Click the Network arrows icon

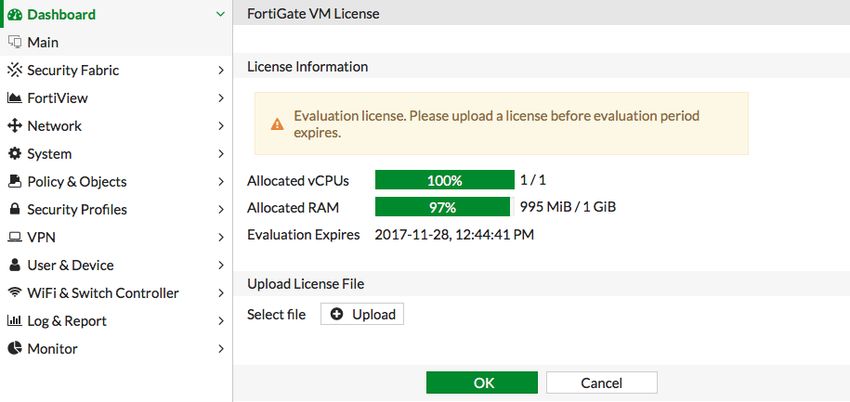(15, 126)
